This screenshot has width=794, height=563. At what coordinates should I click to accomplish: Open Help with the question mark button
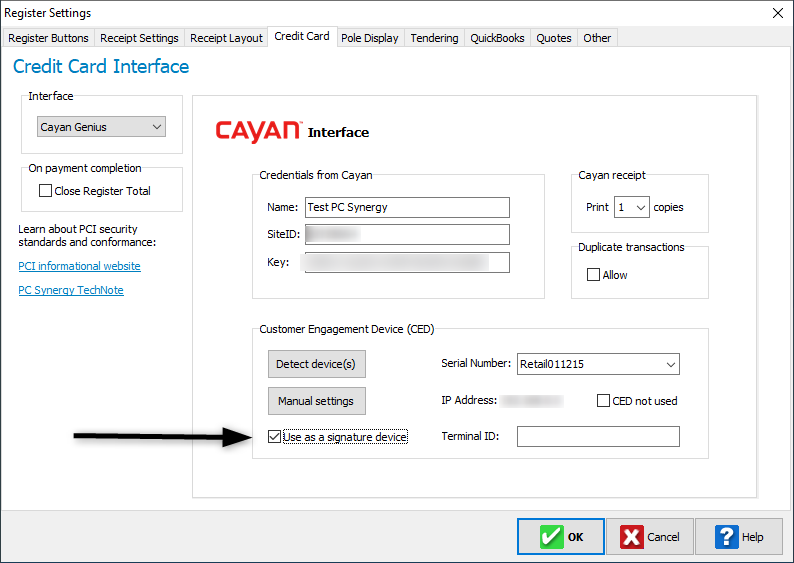(x=739, y=537)
